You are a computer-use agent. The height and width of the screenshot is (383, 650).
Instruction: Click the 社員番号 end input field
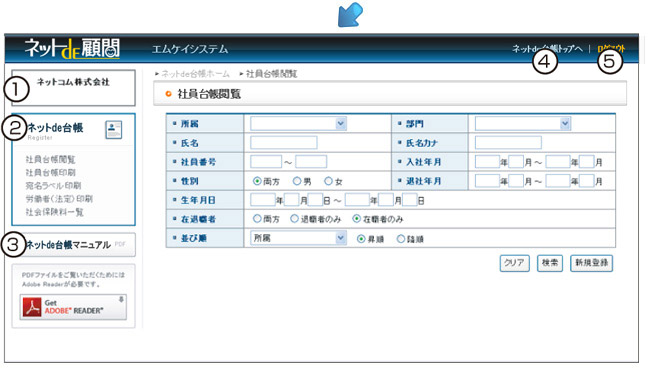tap(311, 162)
